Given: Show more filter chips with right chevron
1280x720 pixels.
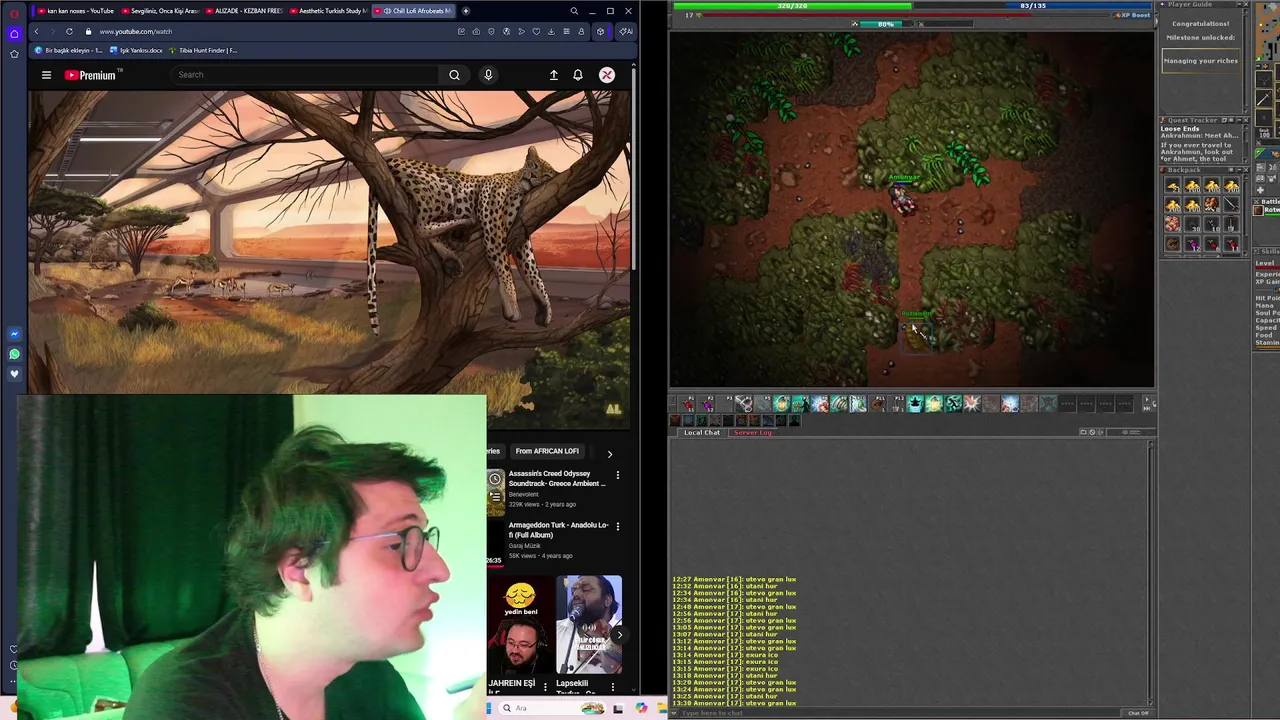Looking at the screenshot, I should [x=610, y=454].
